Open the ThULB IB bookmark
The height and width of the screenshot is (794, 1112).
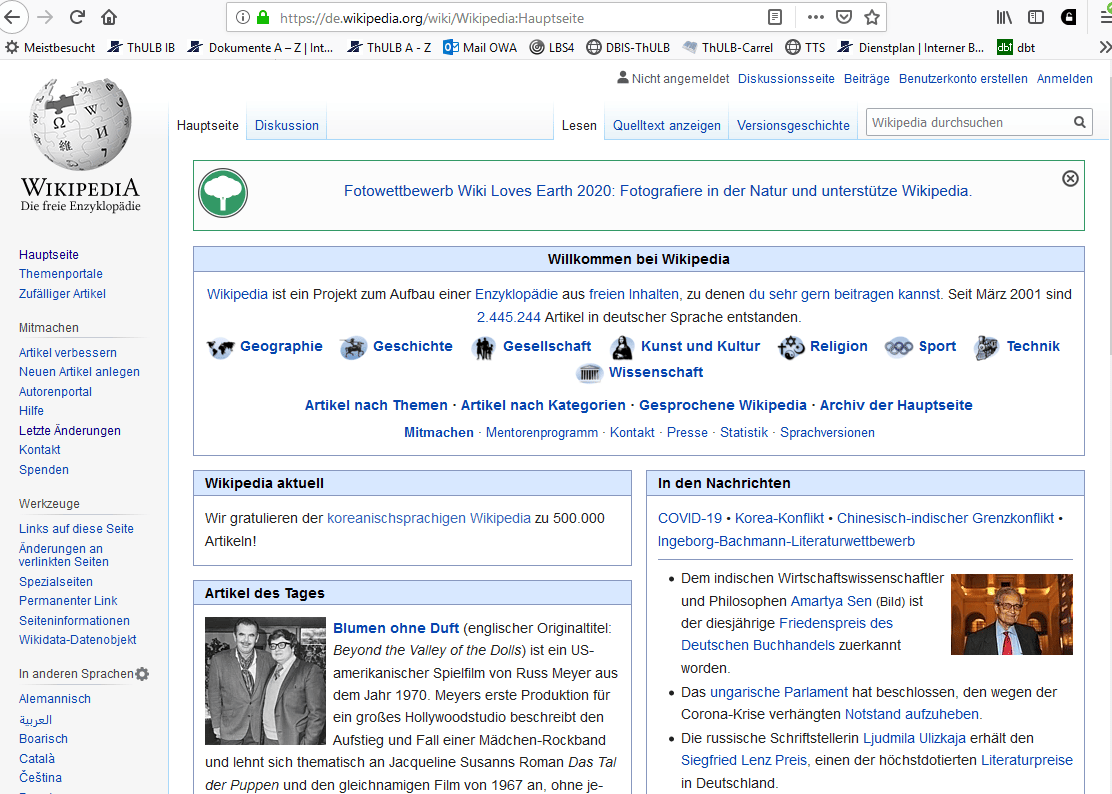141,47
